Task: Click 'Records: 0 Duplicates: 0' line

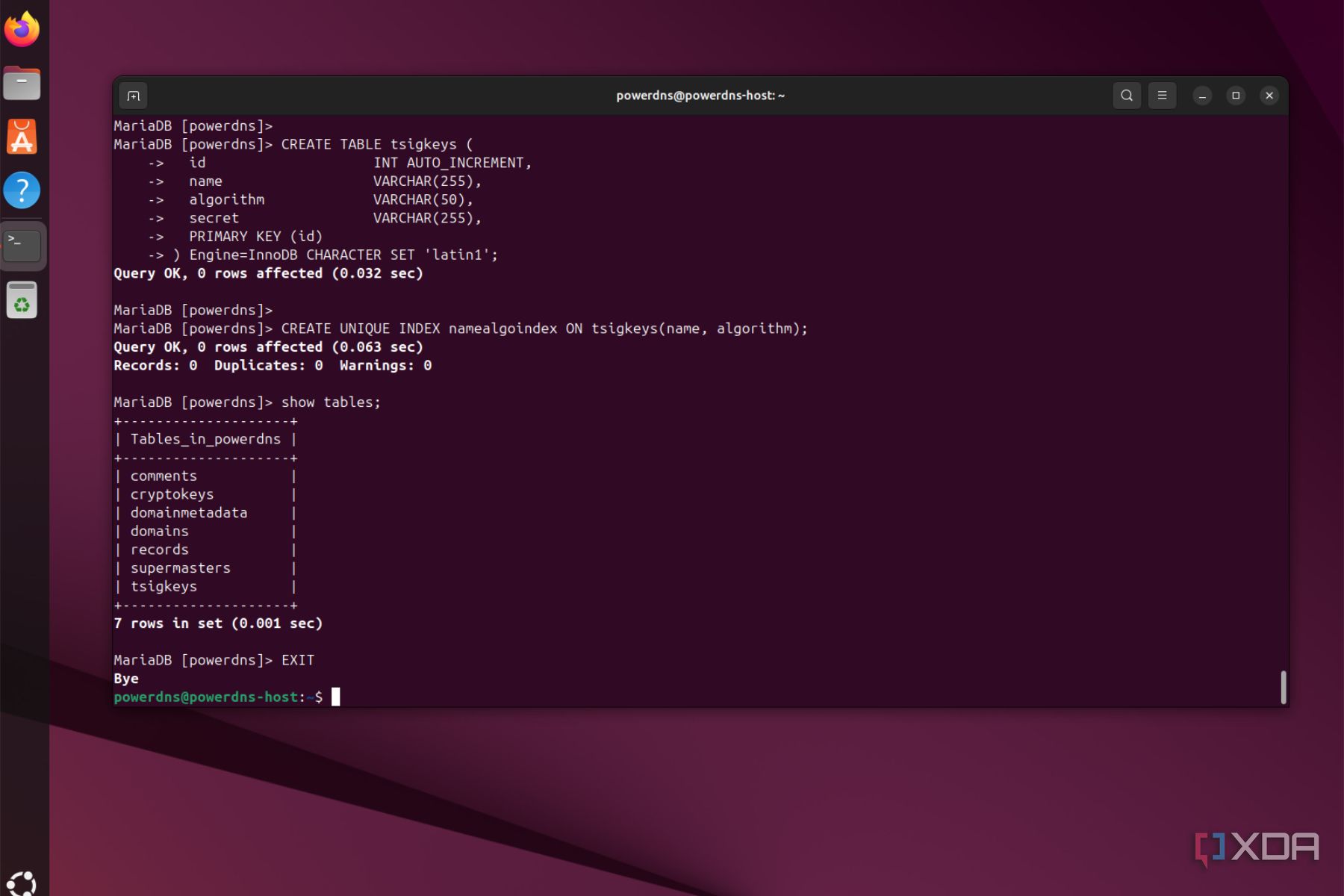Action: point(273,365)
